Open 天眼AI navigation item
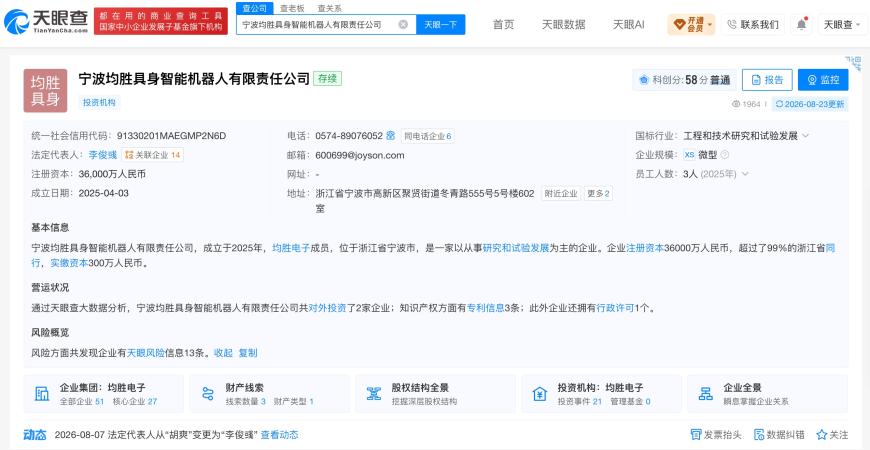The image size is (870, 450). point(629,24)
